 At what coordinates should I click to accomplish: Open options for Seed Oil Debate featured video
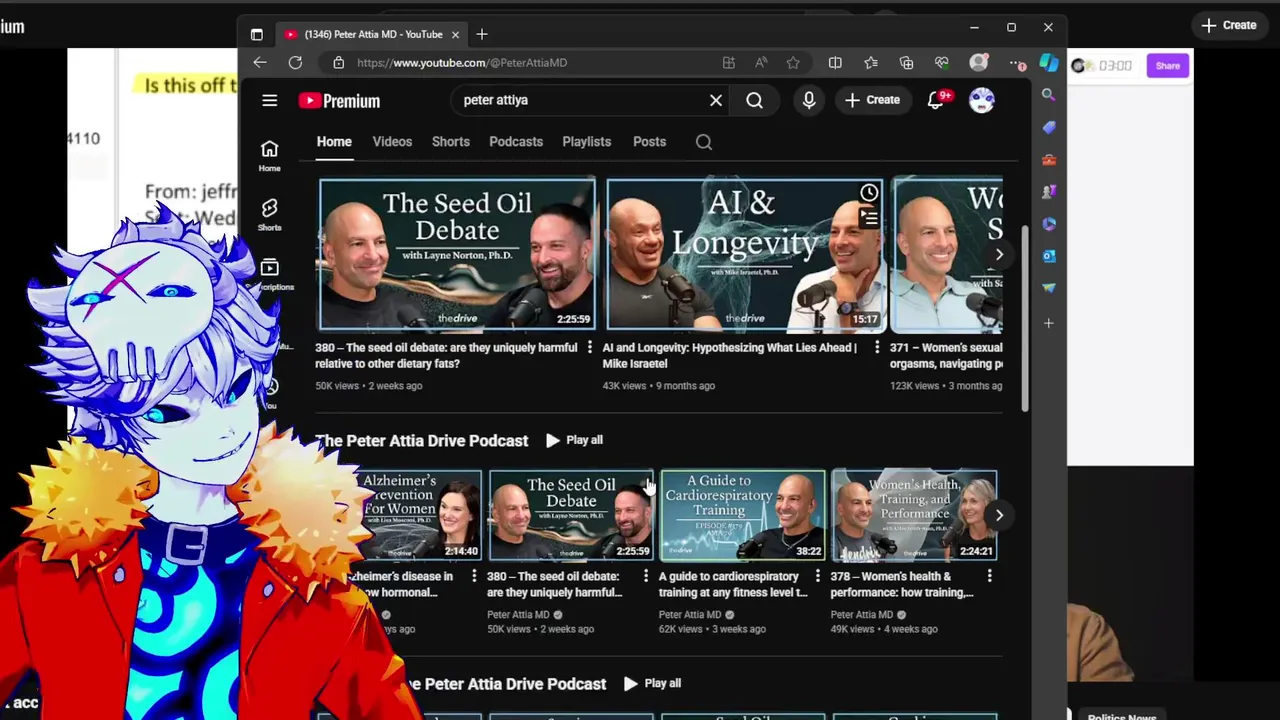pyautogui.click(x=589, y=348)
